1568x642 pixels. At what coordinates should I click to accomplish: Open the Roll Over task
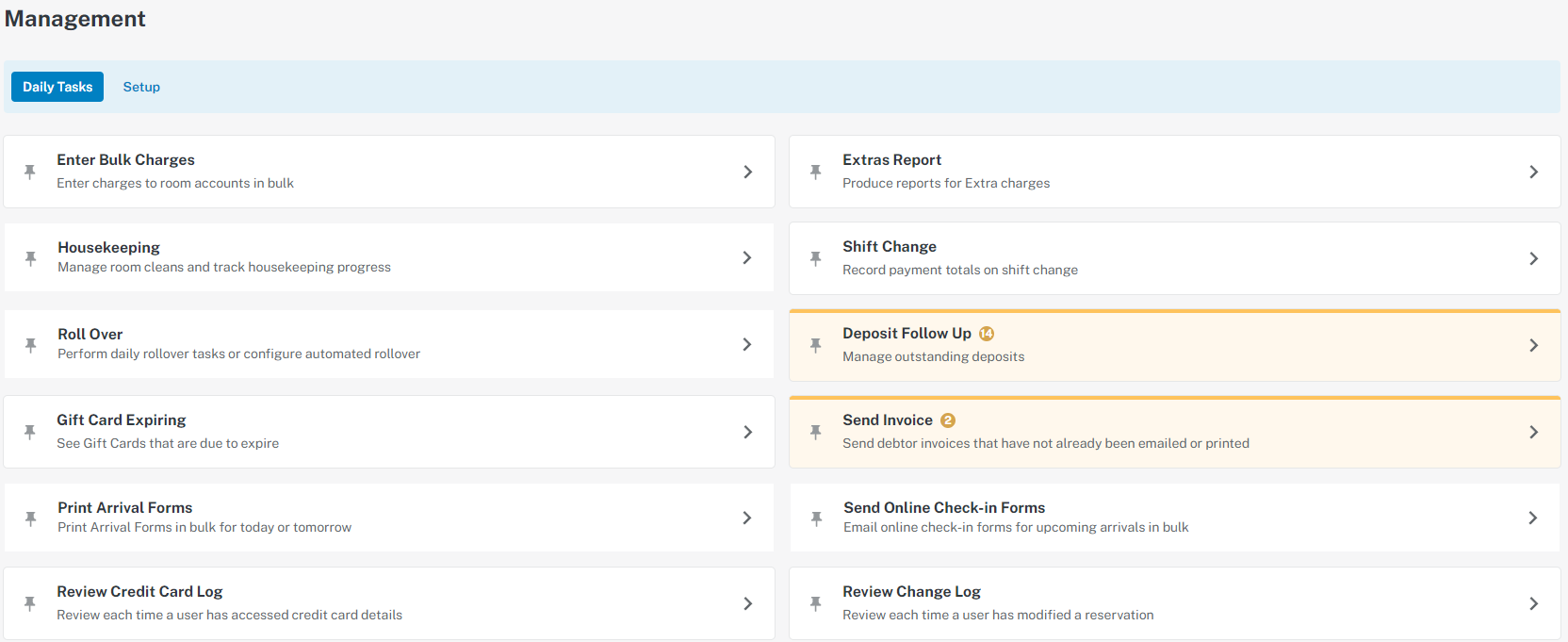(90, 334)
